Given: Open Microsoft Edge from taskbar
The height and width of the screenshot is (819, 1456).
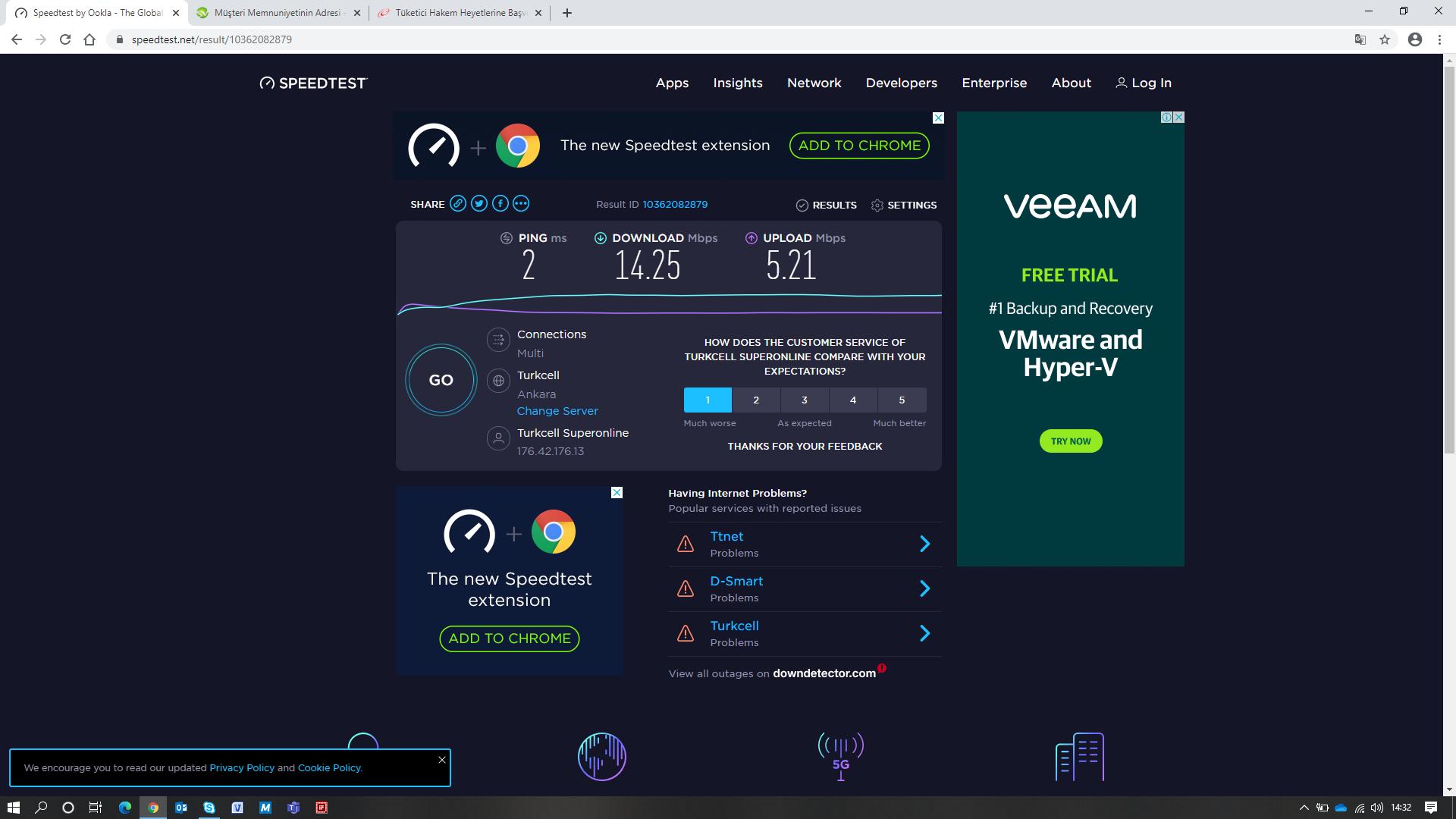Looking at the screenshot, I should tap(125, 808).
